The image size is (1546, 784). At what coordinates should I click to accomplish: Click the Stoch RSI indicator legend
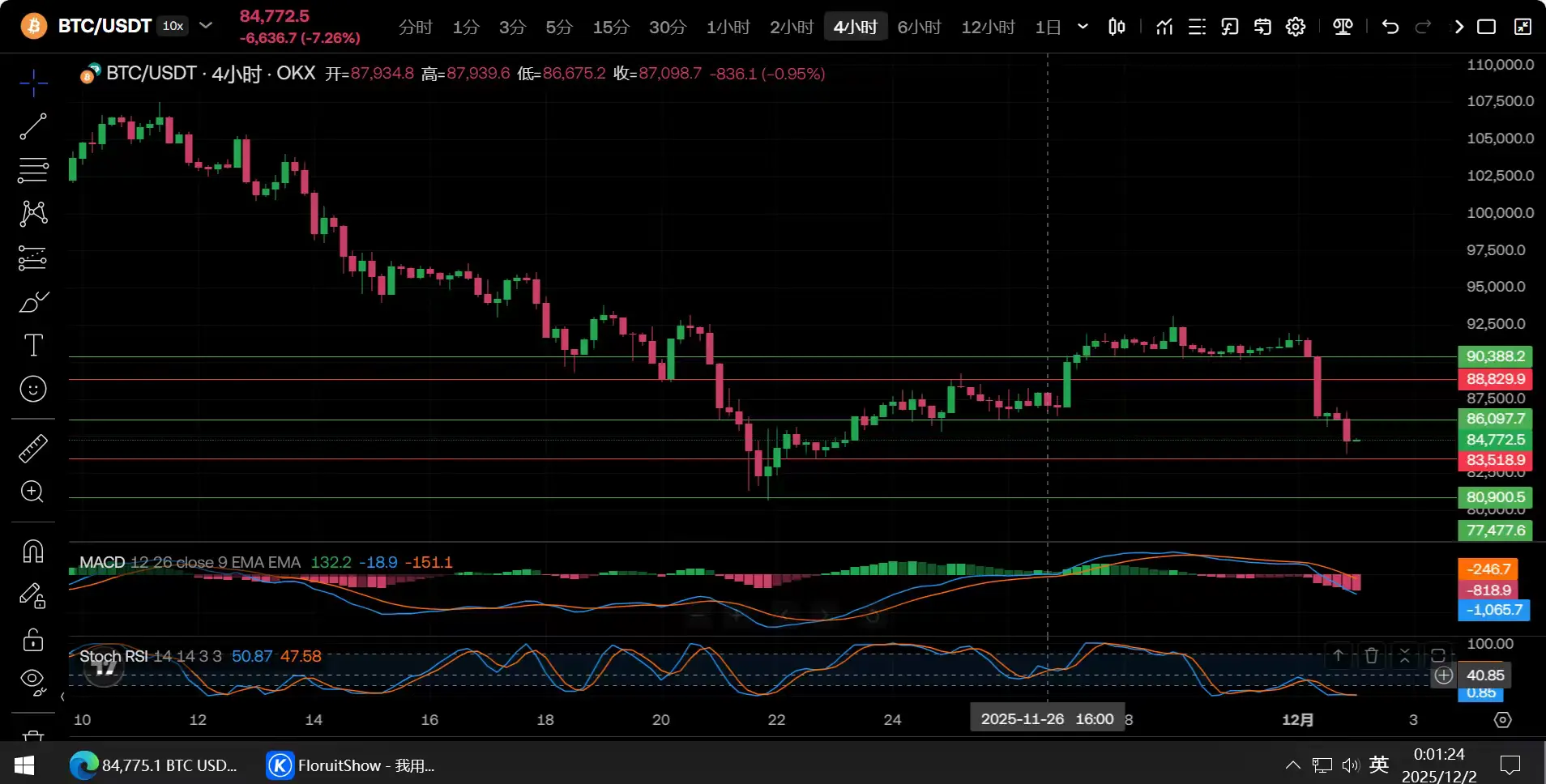pyautogui.click(x=151, y=656)
